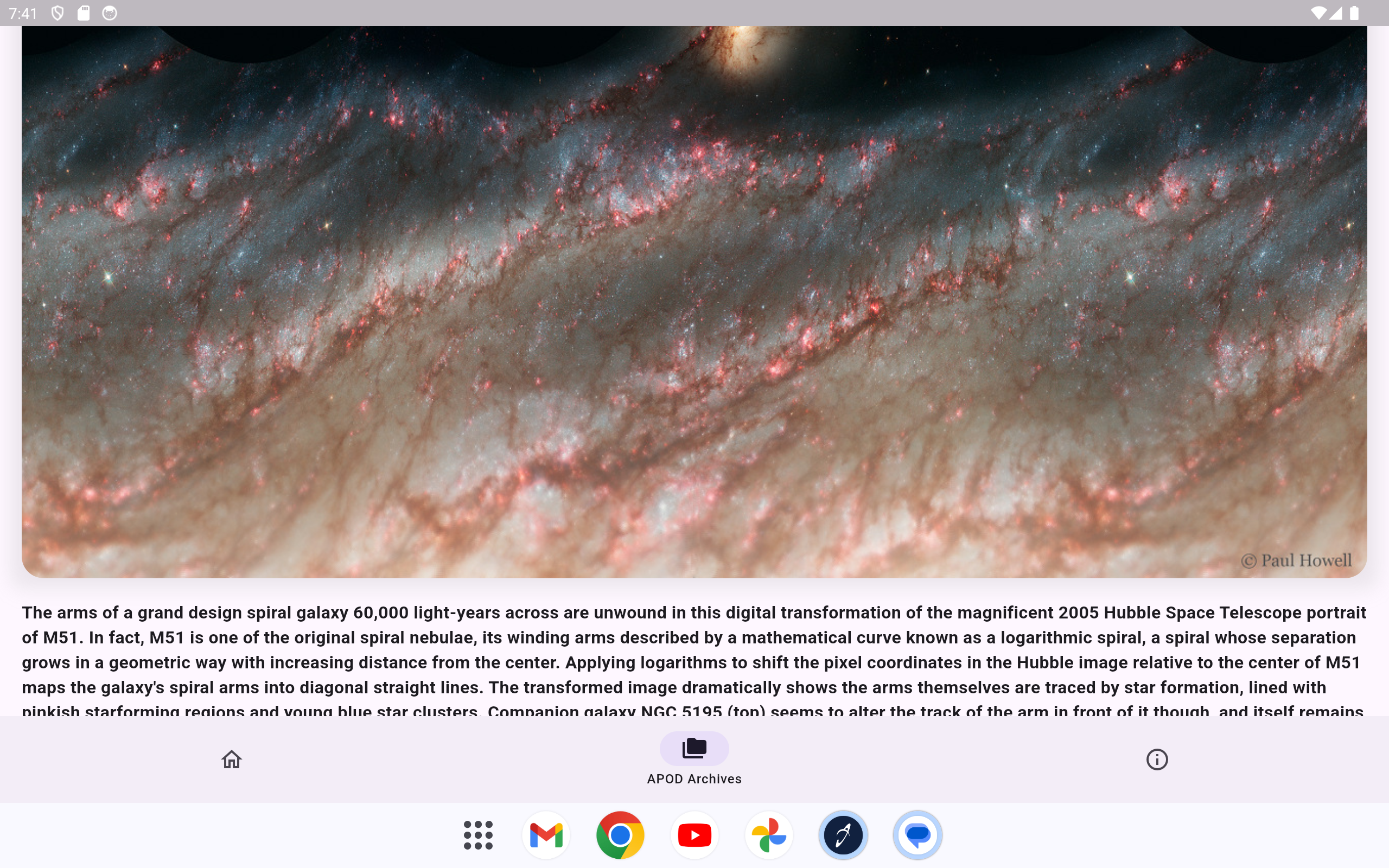The width and height of the screenshot is (1389, 868).
Task: Start YouTube from the taskbar
Action: coord(694,835)
